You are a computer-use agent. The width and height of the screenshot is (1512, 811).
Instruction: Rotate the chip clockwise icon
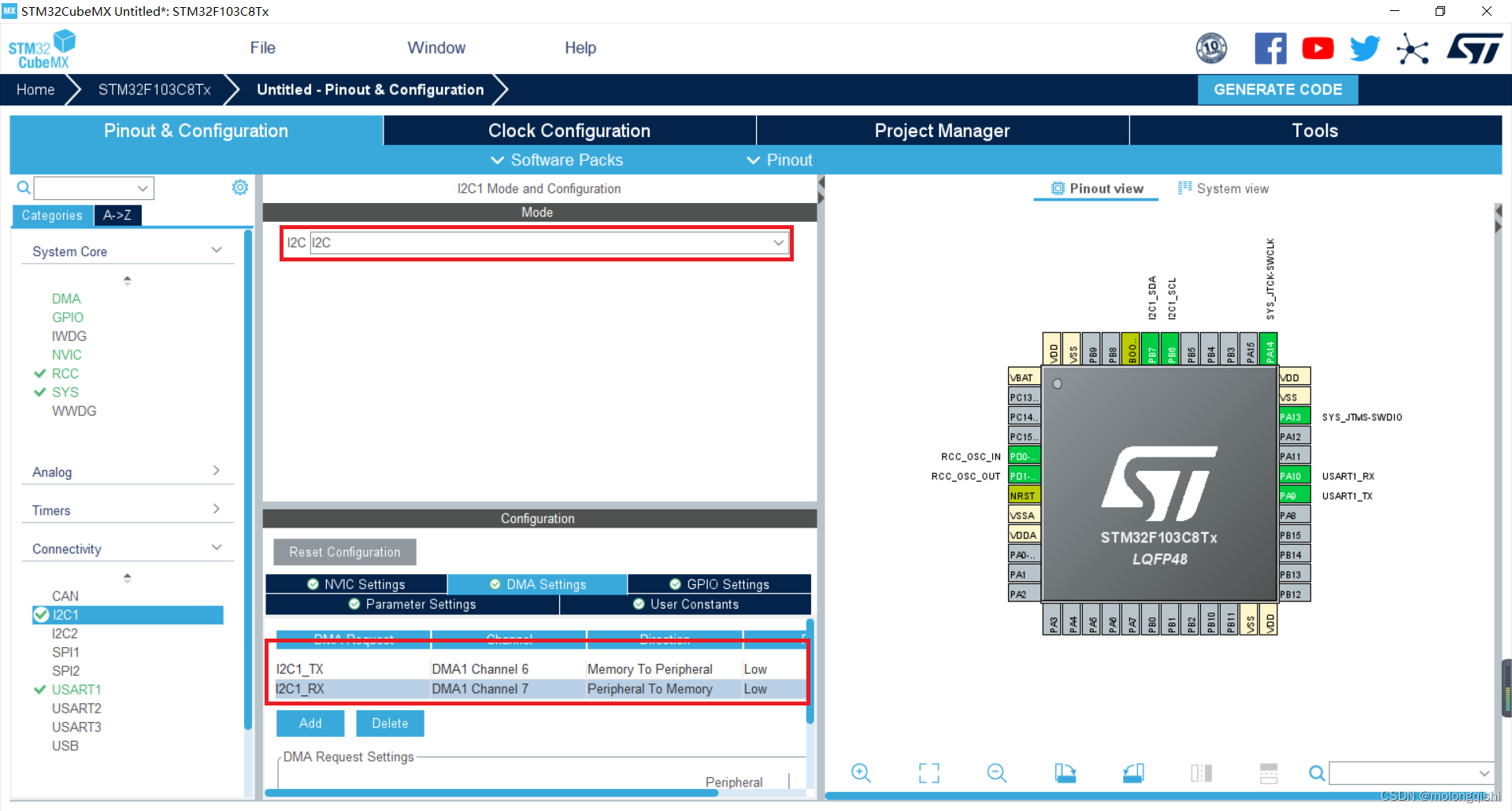(x=1065, y=773)
